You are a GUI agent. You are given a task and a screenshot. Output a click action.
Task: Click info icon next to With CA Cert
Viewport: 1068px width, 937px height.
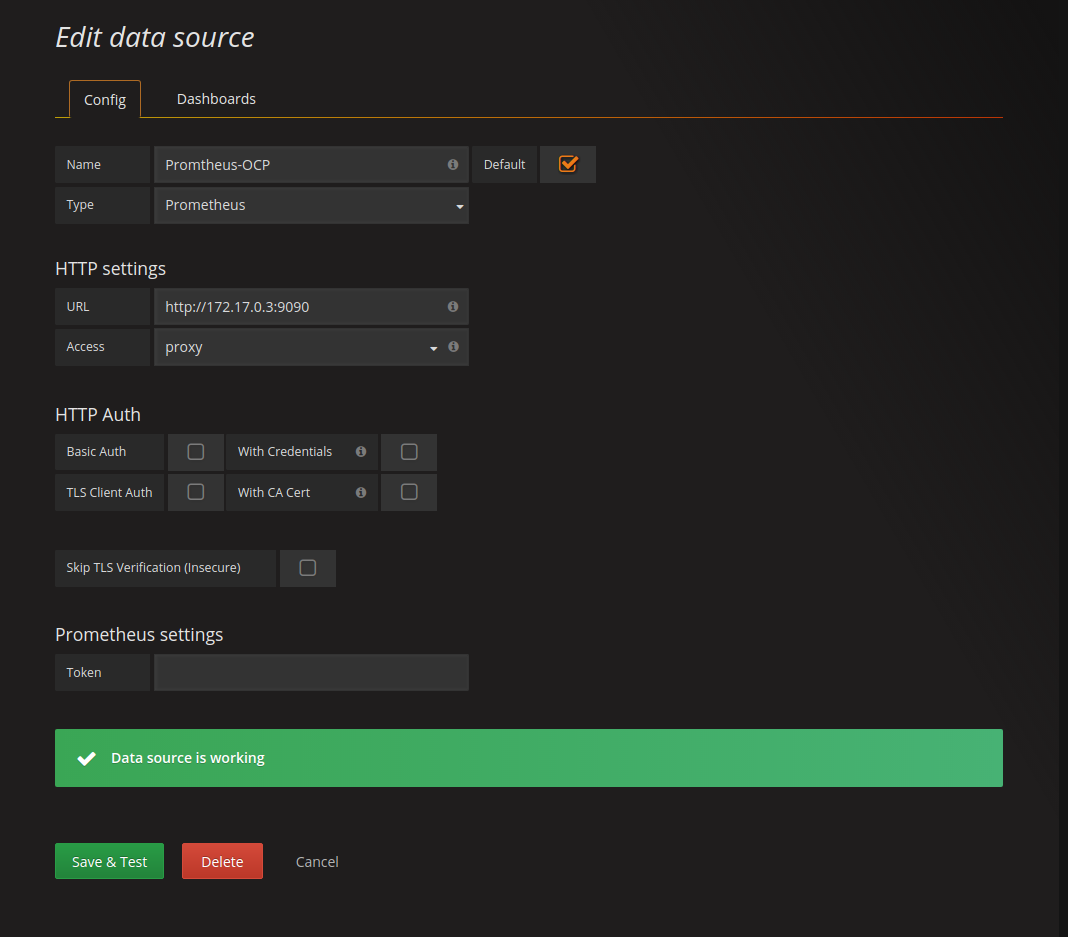[361, 492]
